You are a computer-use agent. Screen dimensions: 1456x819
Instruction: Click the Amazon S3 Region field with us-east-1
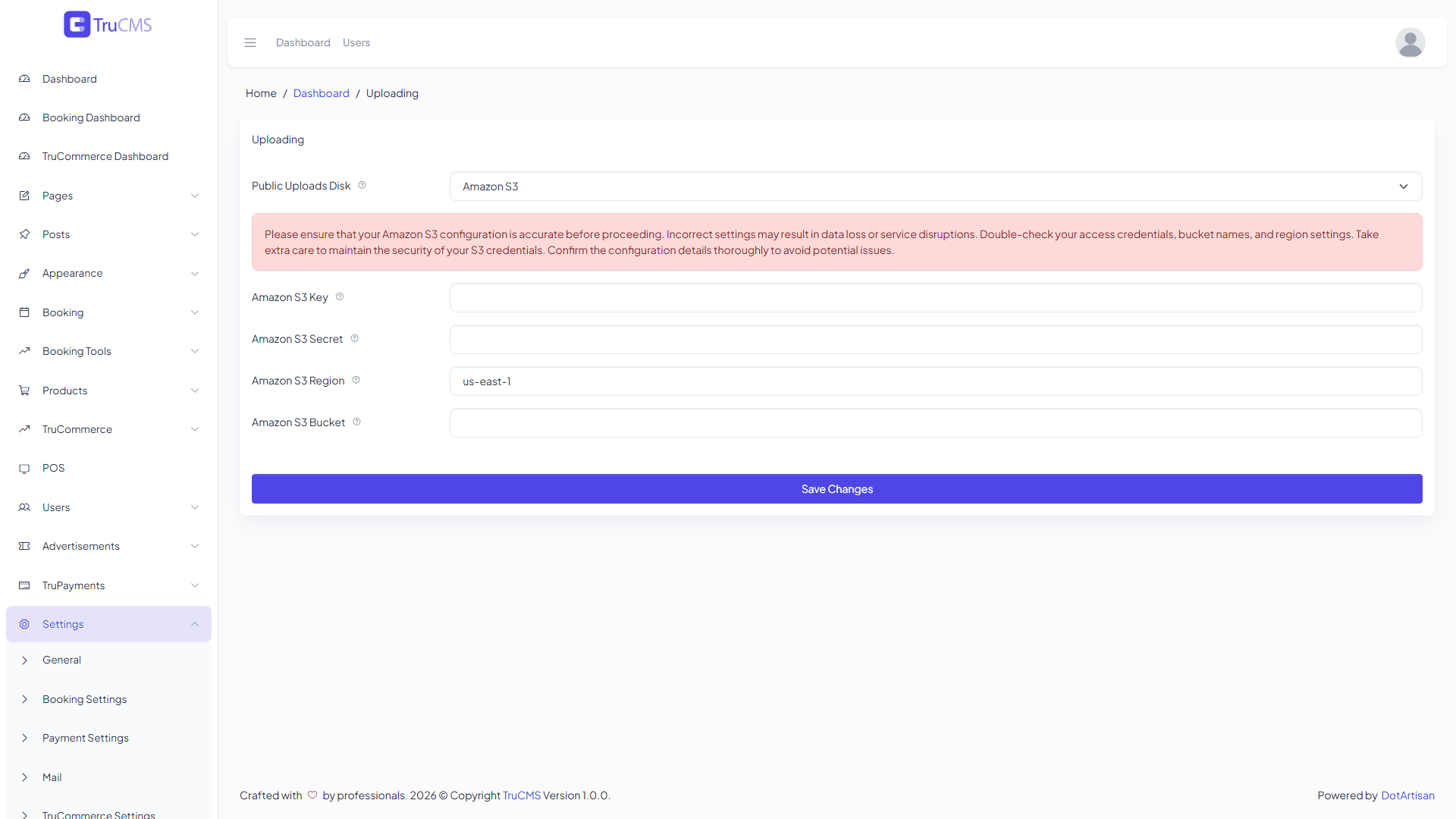(936, 381)
